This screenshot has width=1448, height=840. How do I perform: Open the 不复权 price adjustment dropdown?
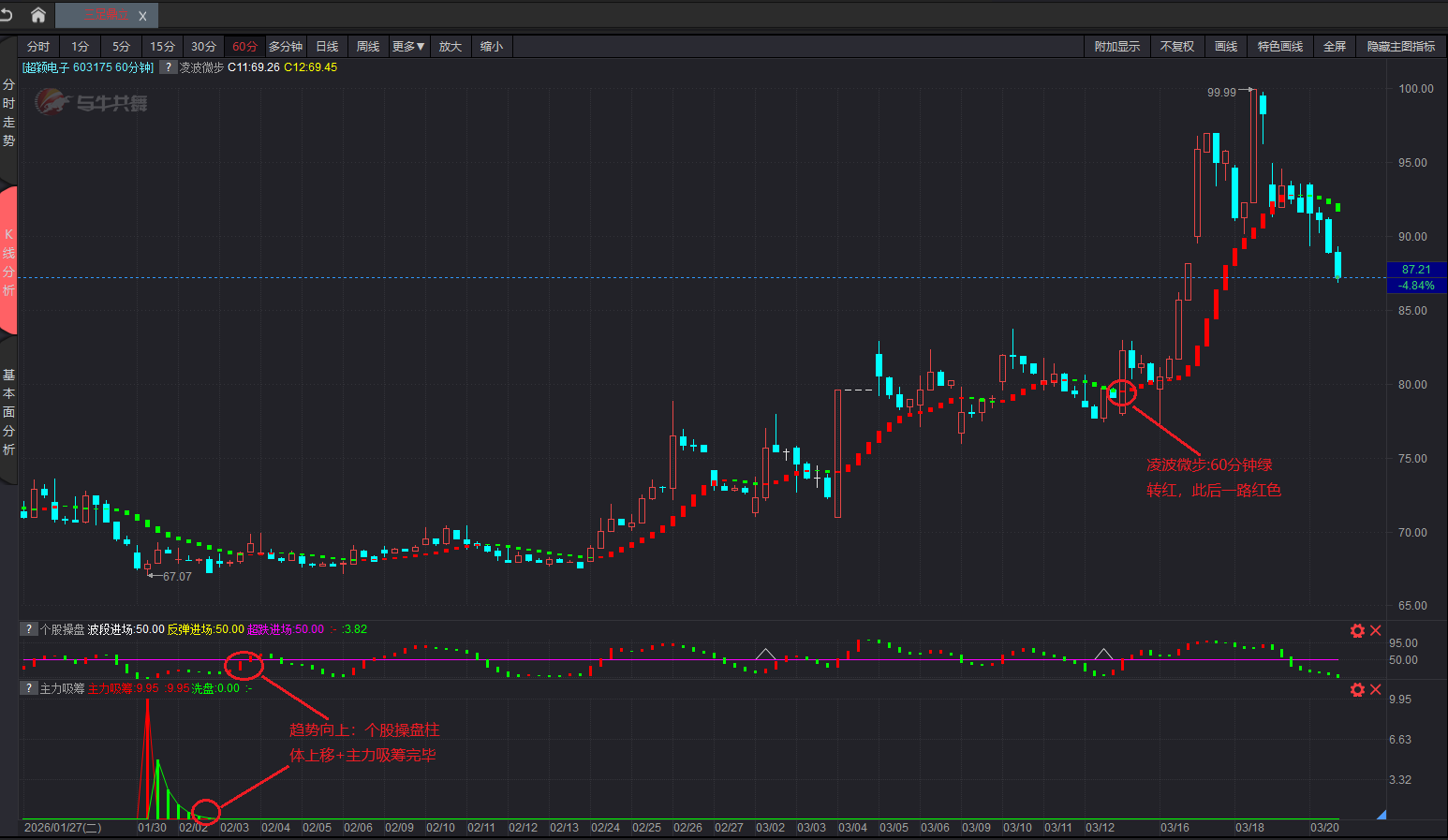(1176, 47)
